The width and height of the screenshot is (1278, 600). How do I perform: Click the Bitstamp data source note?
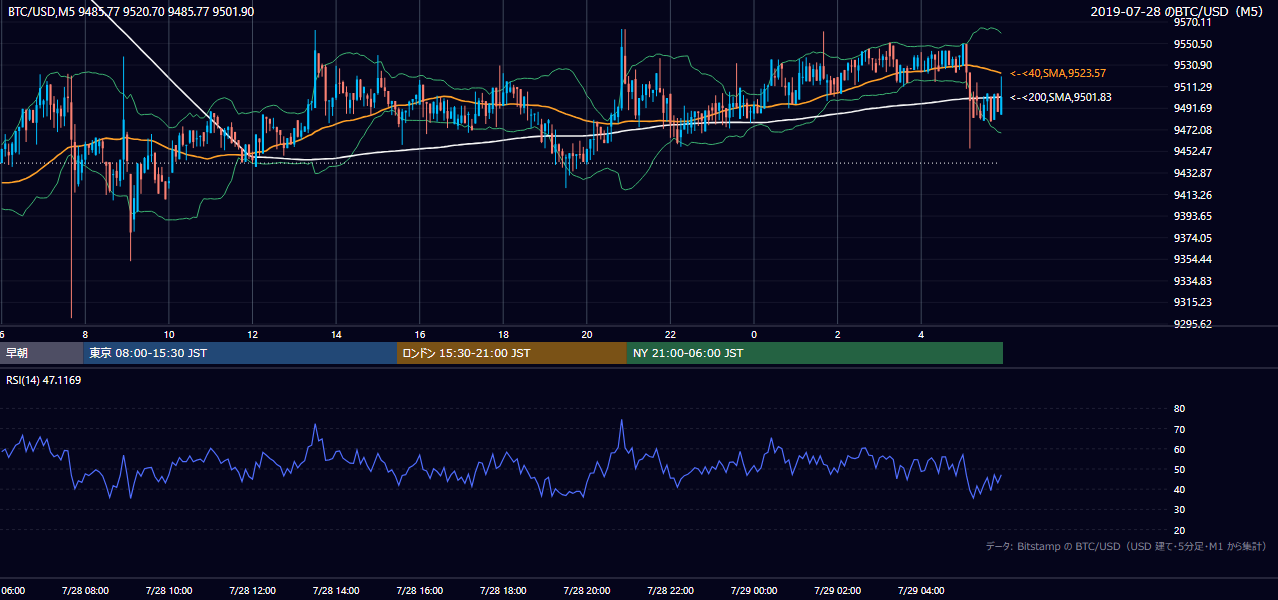tap(1126, 546)
